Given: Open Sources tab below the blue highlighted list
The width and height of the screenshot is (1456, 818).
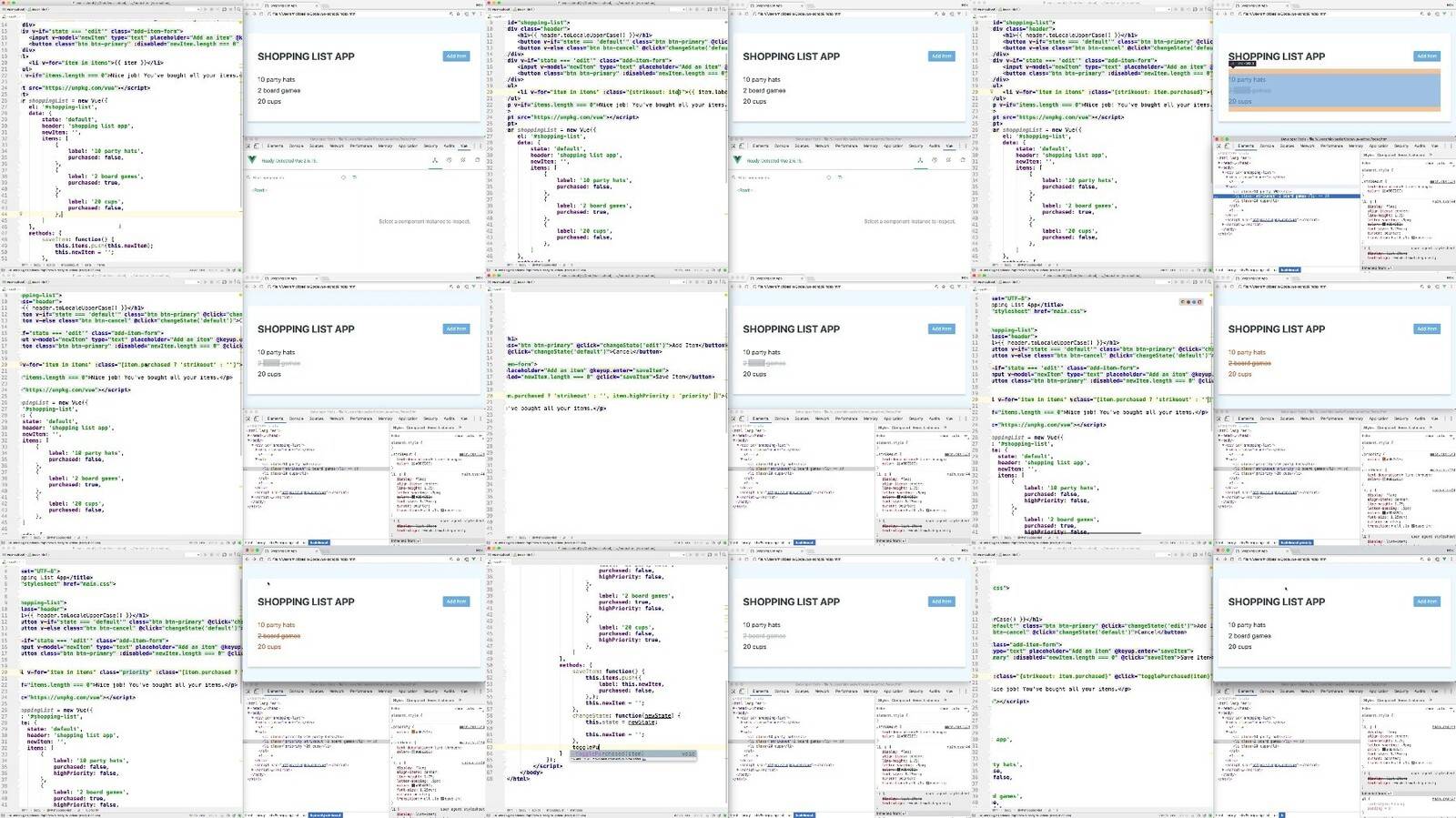Looking at the screenshot, I should click(1287, 146).
